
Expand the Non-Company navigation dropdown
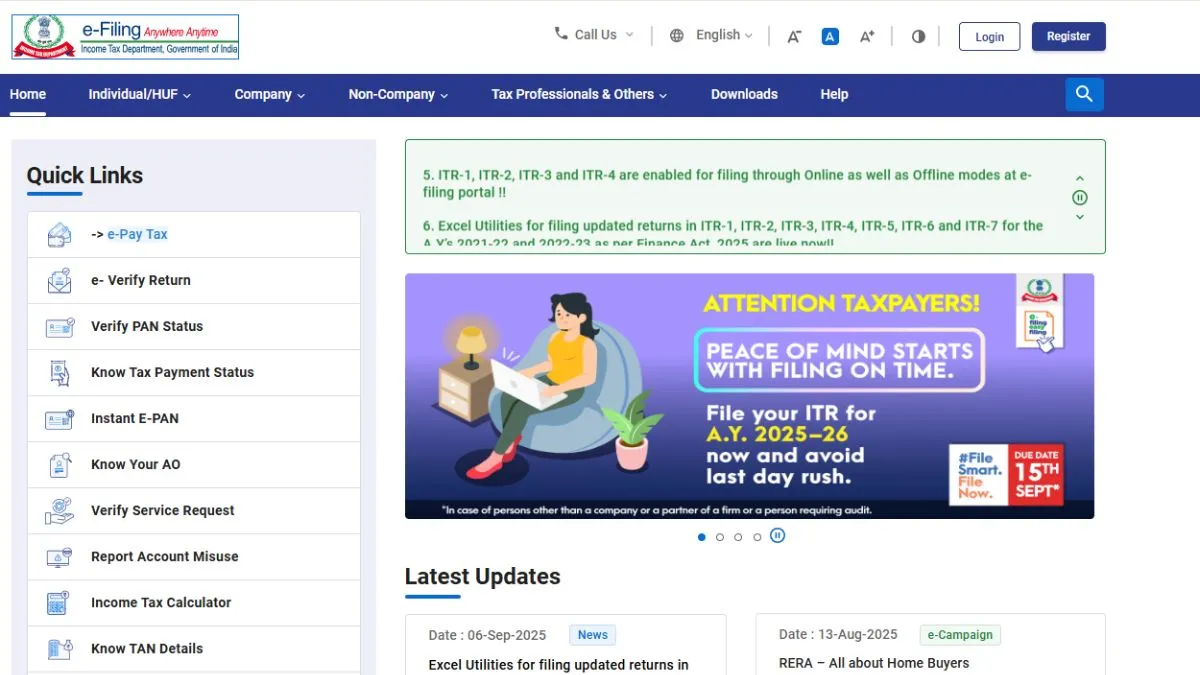pos(397,94)
